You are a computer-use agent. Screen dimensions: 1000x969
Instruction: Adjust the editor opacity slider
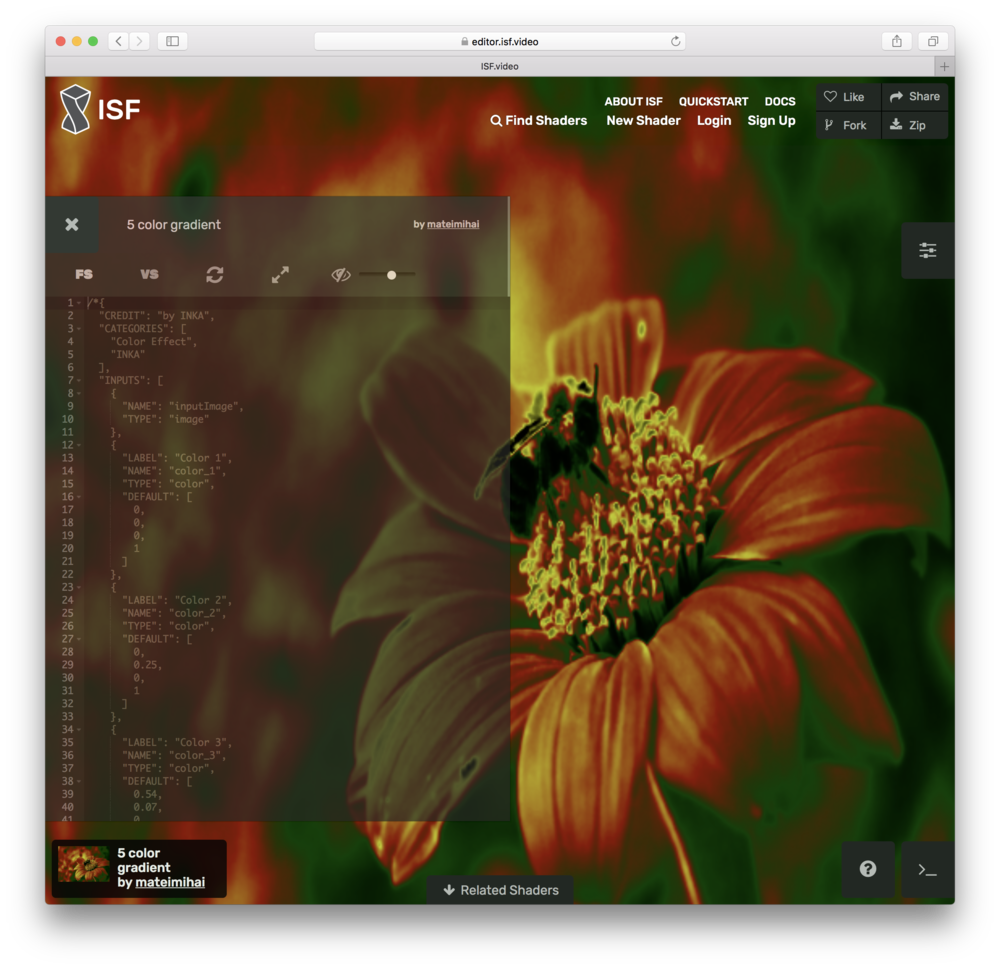click(391, 274)
